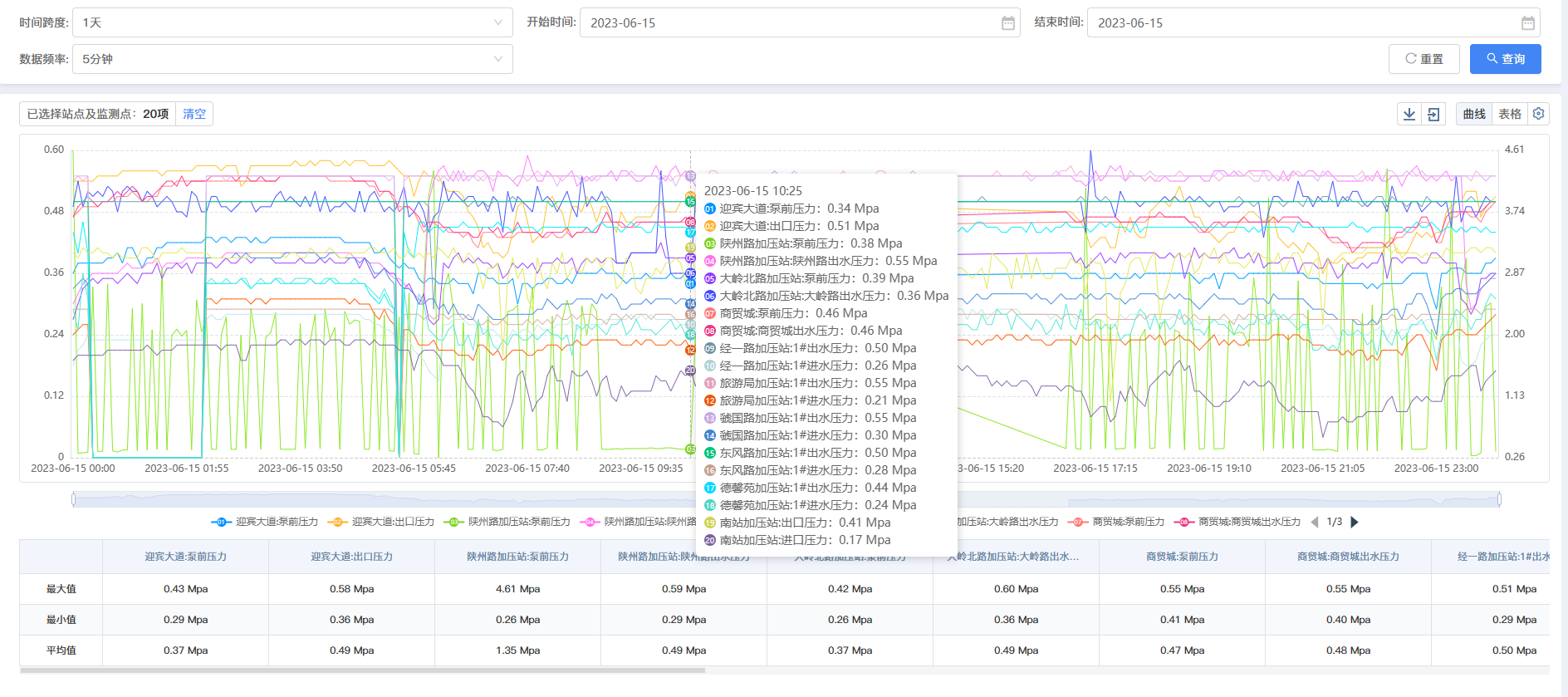1568x697 pixels.
Task: Click the 重置 reset button
Action: tap(1423, 59)
